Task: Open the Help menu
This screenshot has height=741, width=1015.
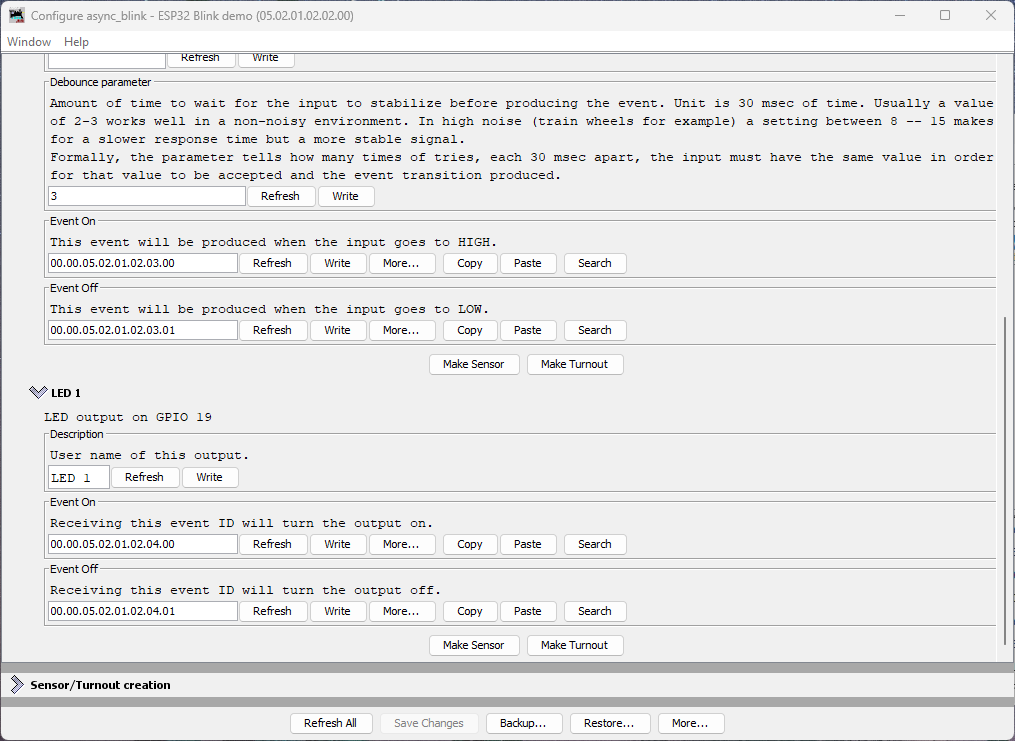Action: pyautogui.click(x=76, y=42)
